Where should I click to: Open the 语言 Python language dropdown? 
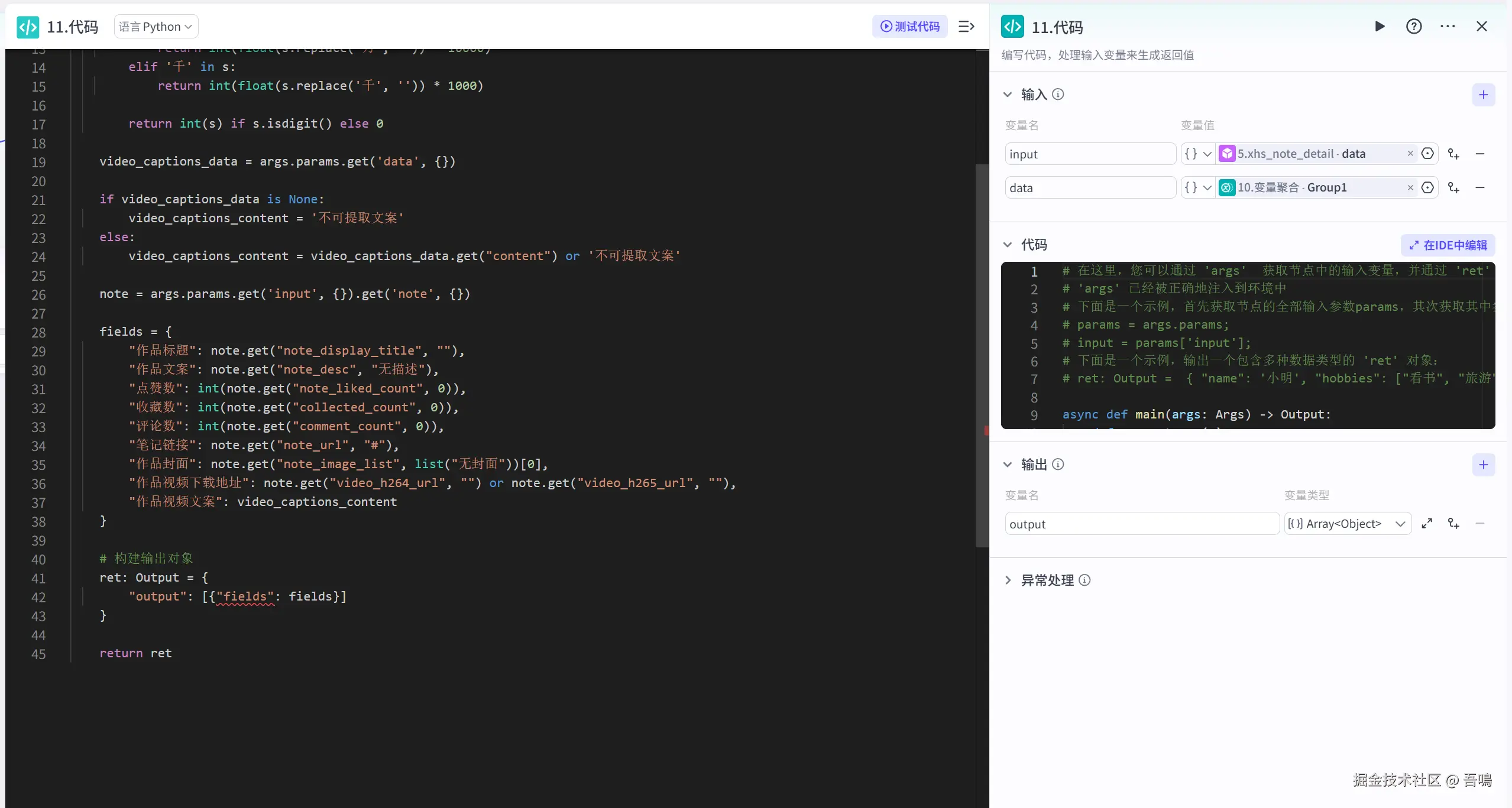tap(156, 27)
